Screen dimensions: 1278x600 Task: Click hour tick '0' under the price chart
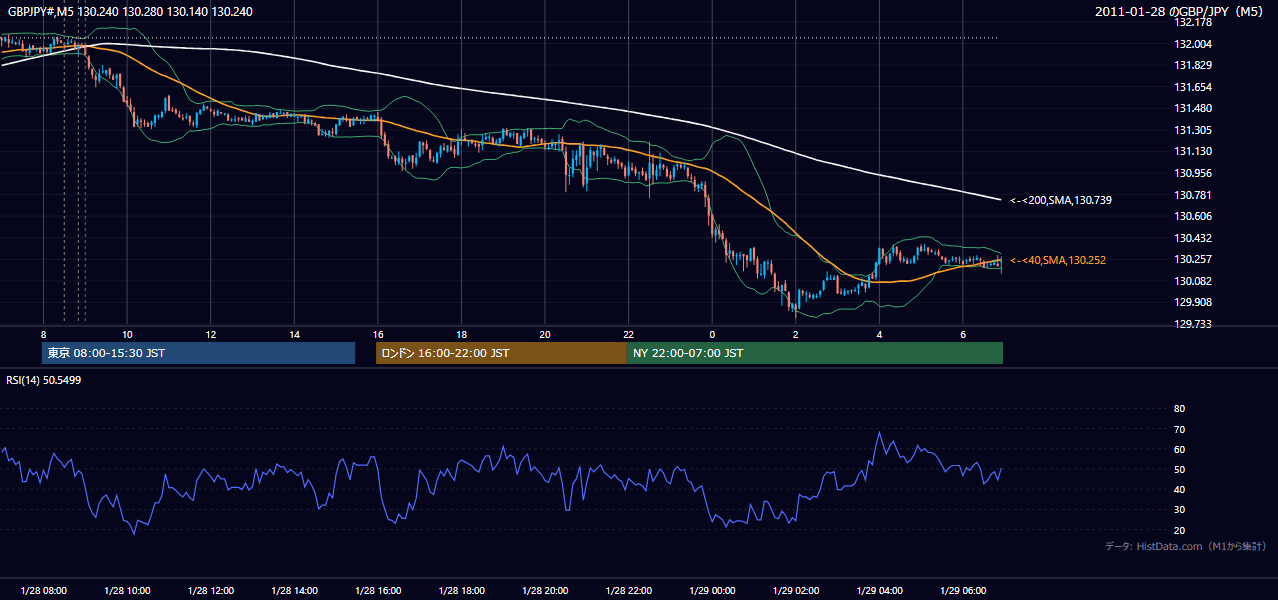click(712, 334)
